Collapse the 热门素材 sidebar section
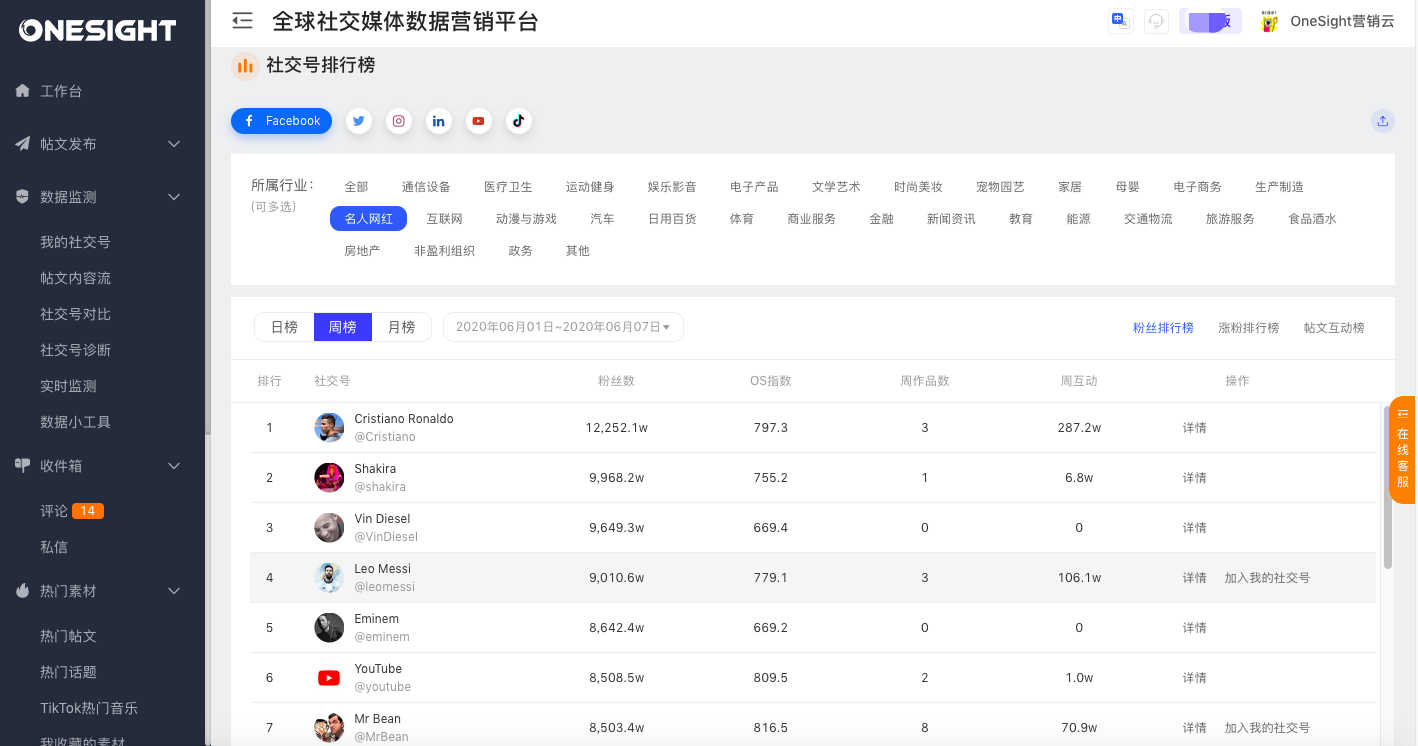This screenshot has height=746, width=1418. (x=174, y=591)
